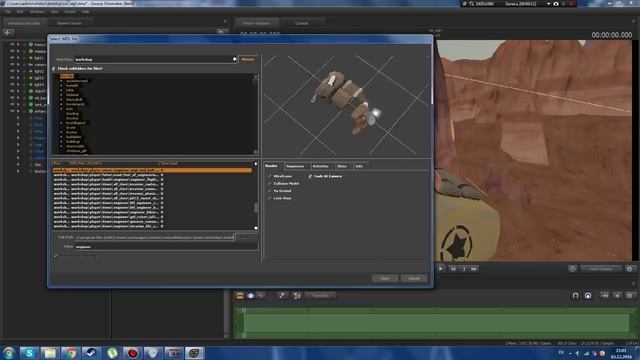
Task: Toggle the Lock View checkbox
Action: [269, 198]
